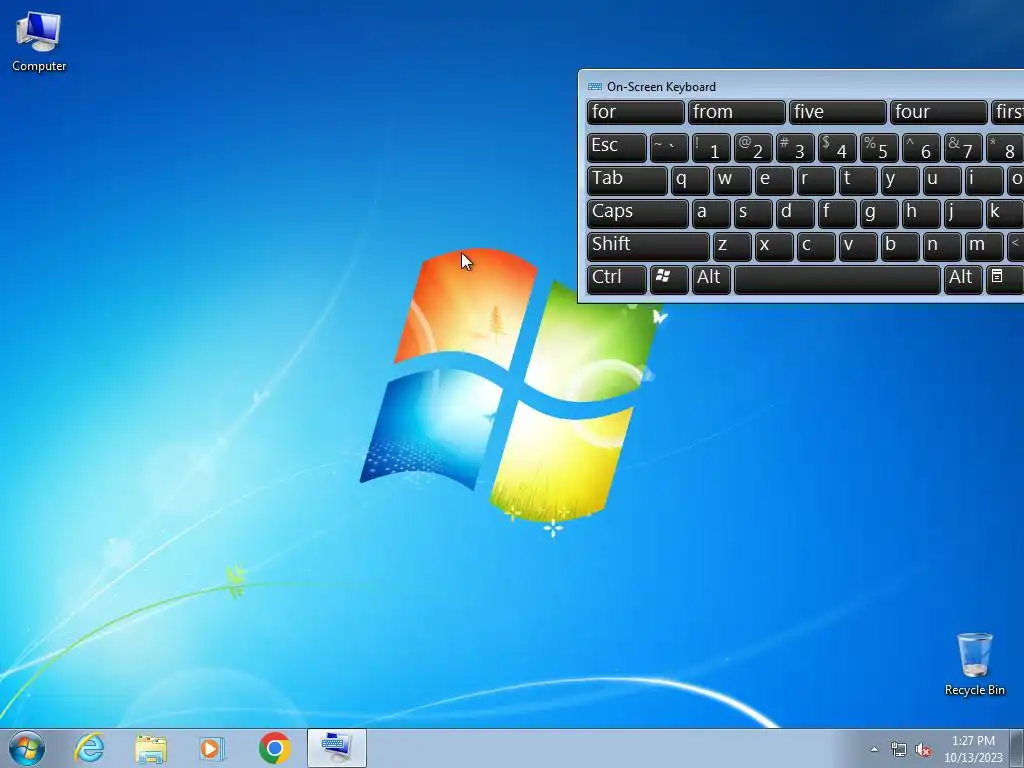This screenshot has width=1024, height=768.
Task: Toggle the Ctrl key
Action: coord(616,280)
